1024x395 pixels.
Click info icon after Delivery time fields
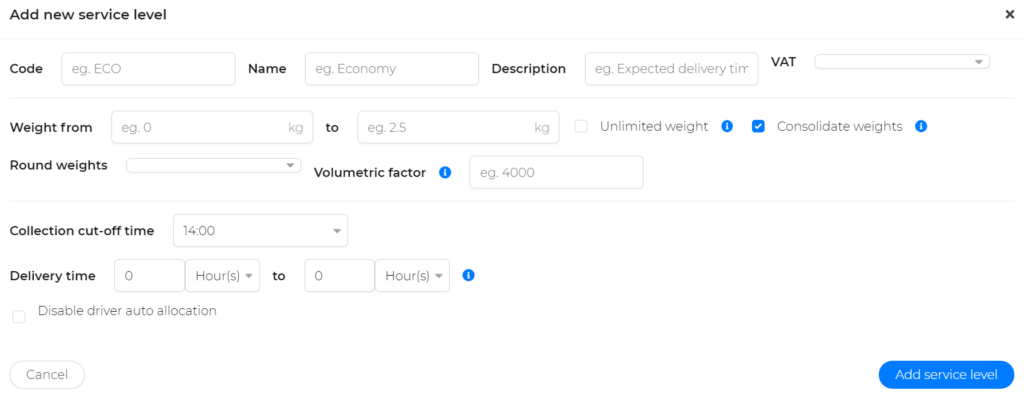point(468,275)
